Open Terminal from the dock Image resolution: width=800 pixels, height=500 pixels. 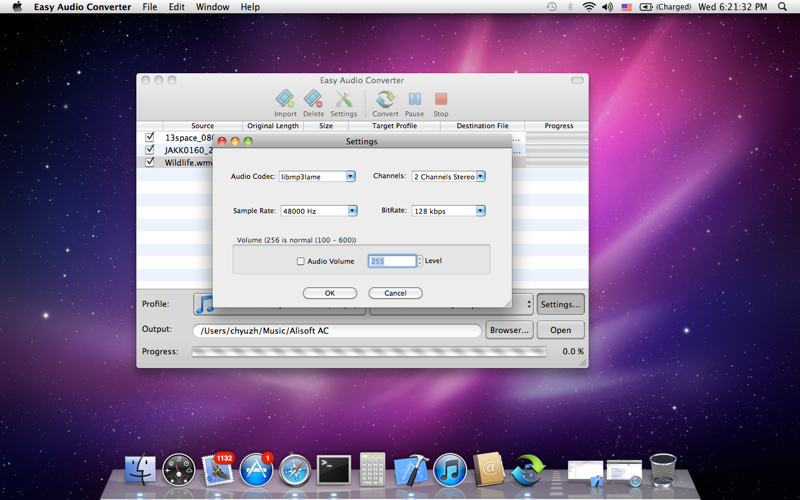pyautogui.click(x=333, y=468)
